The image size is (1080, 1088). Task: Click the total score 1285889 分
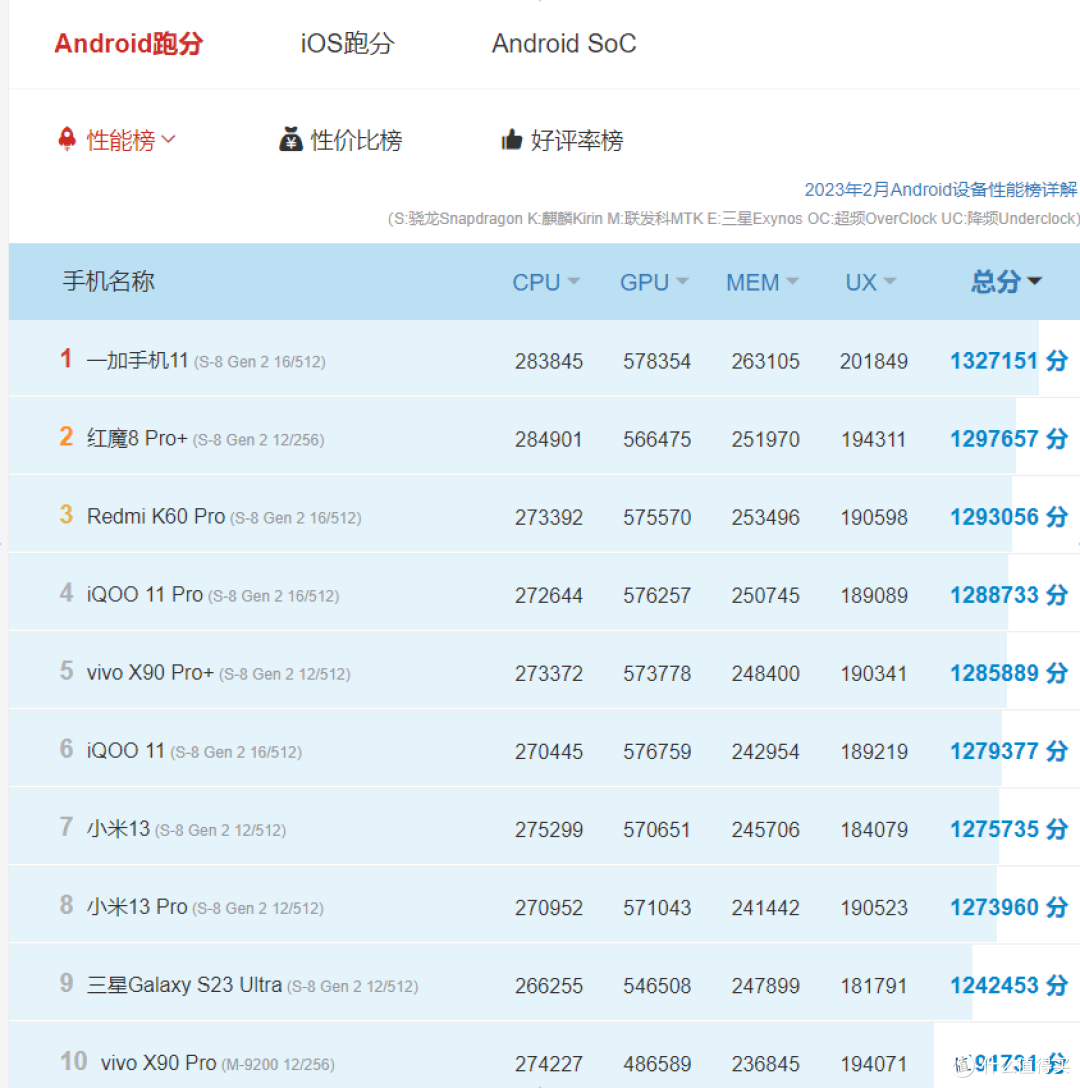pyautogui.click(x=1009, y=673)
